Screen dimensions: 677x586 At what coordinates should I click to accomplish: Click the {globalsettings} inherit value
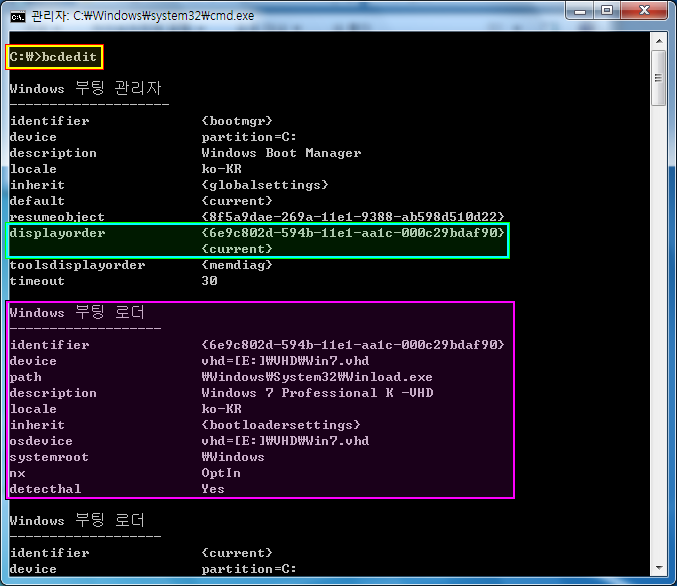(x=265, y=185)
